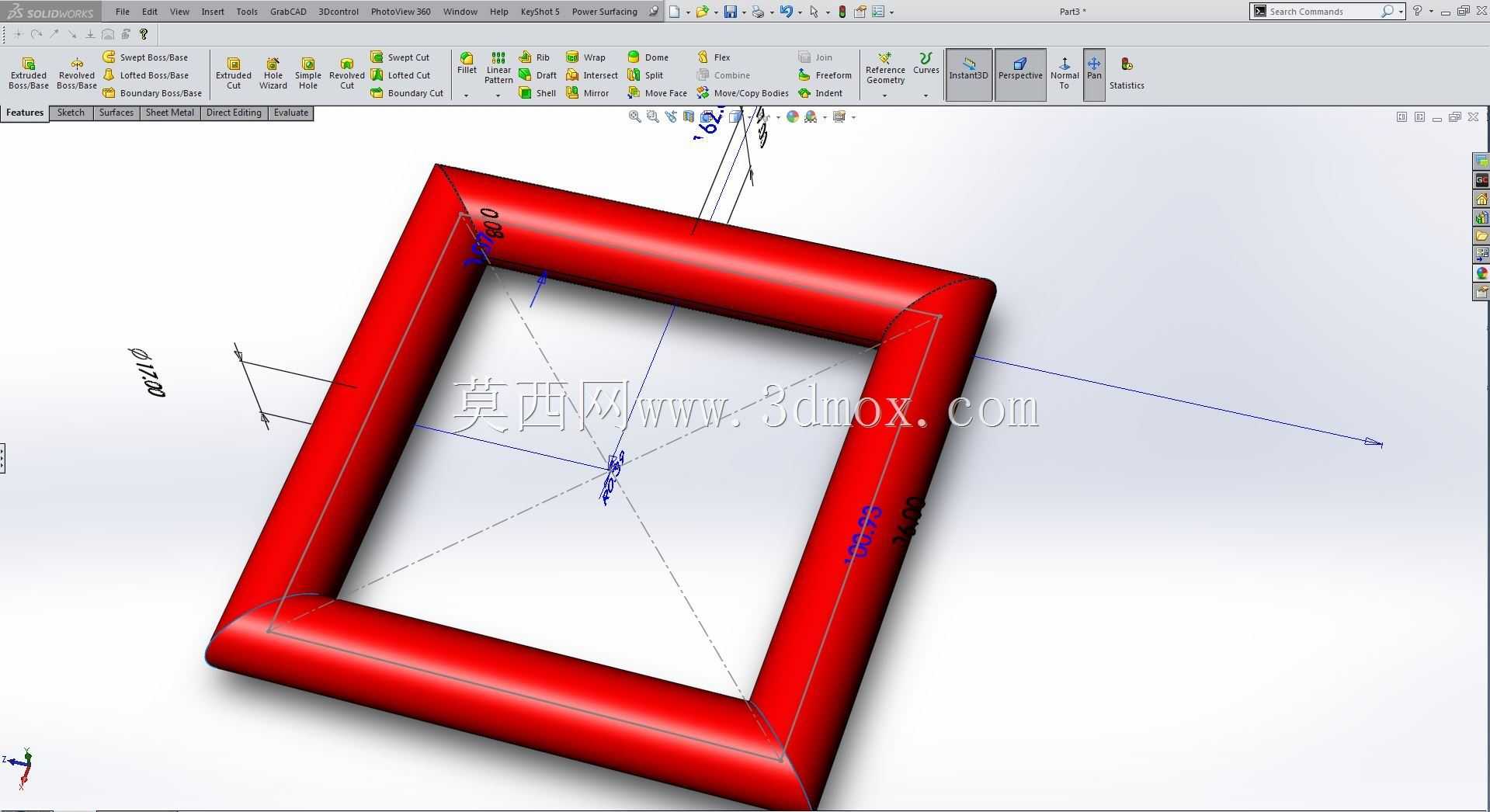Select the Extruded Cut tool

(234, 73)
